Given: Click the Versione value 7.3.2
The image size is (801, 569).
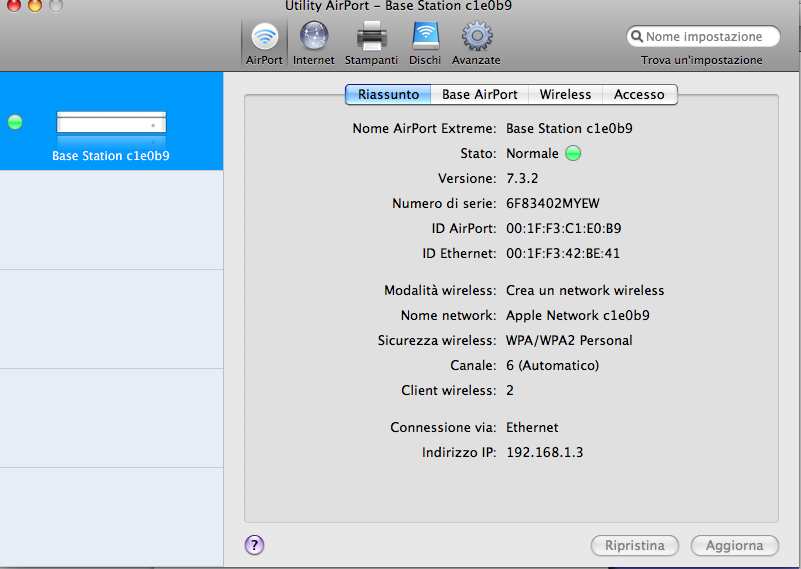Looking at the screenshot, I should [522, 178].
